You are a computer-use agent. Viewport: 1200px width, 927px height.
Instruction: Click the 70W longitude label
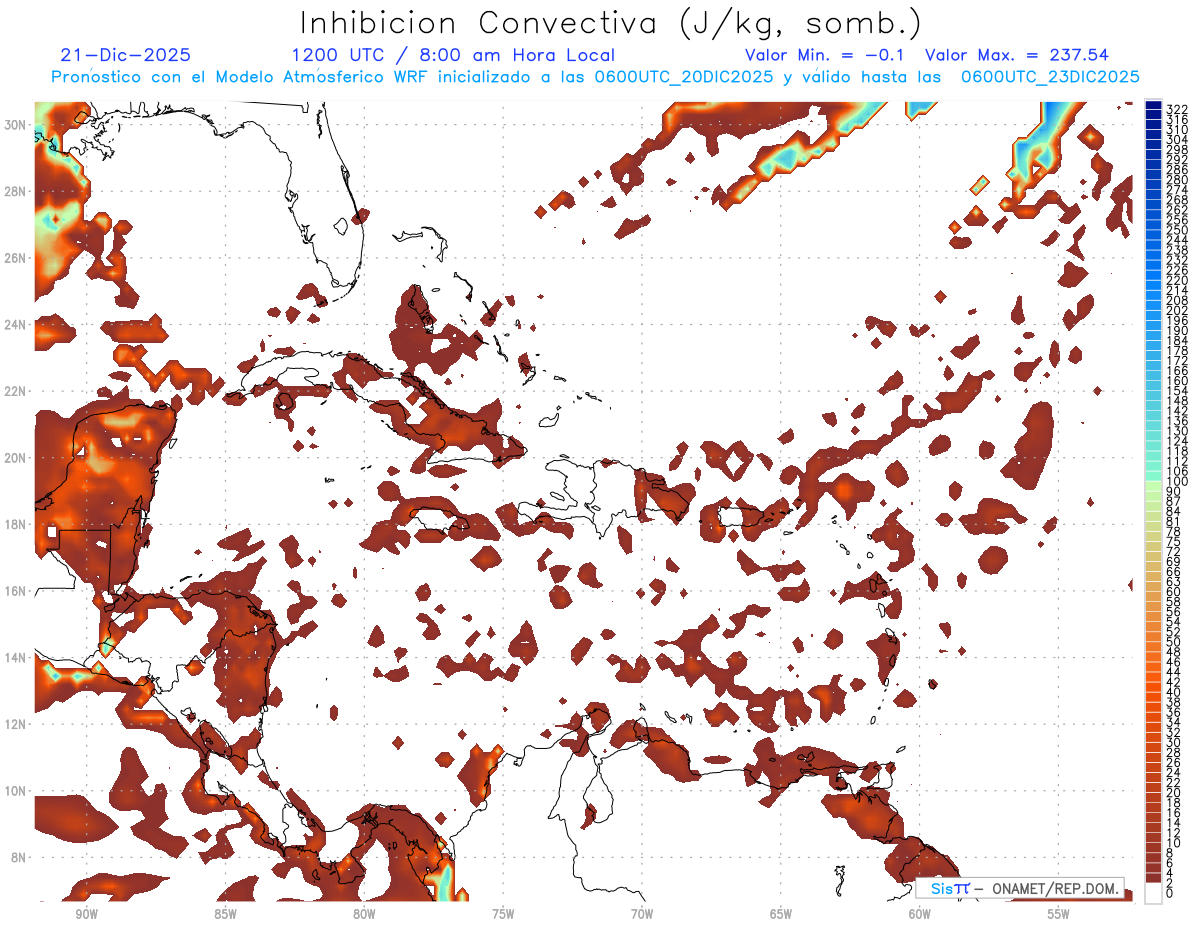[642, 914]
